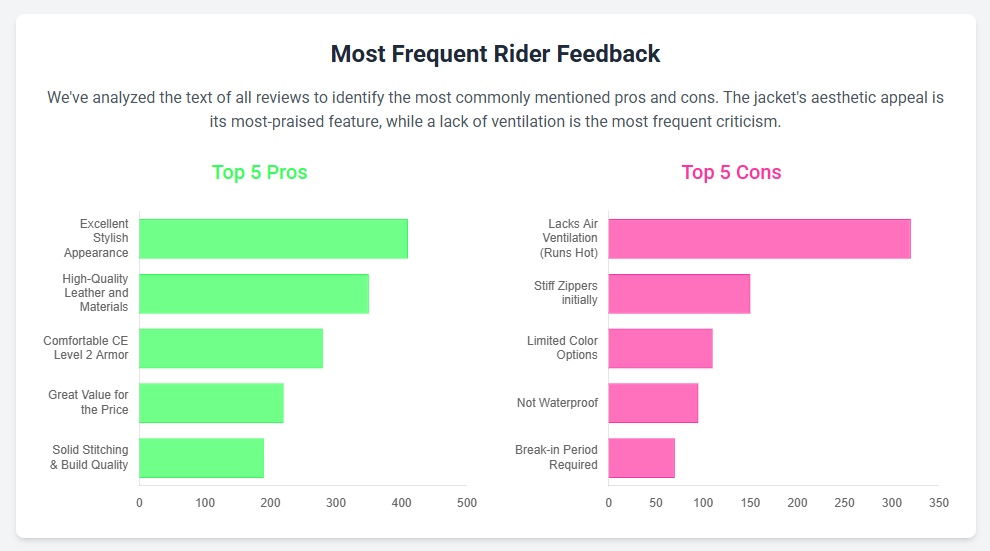The width and height of the screenshot is (990, 551).
Task: Click the Excellent Stylish Appearance green bar
Action: (x=273, y=238)
